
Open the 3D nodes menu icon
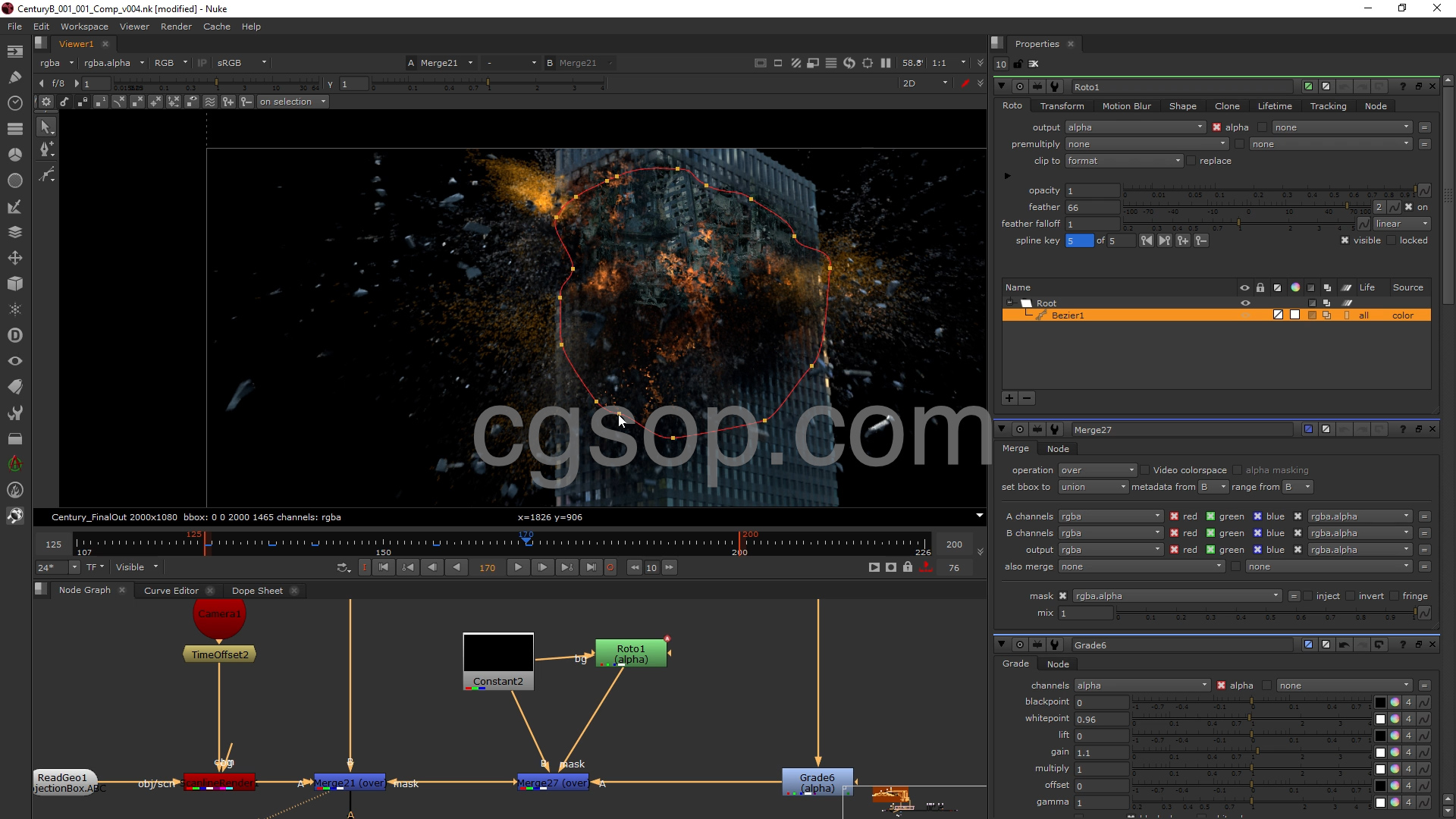[14, 284]
